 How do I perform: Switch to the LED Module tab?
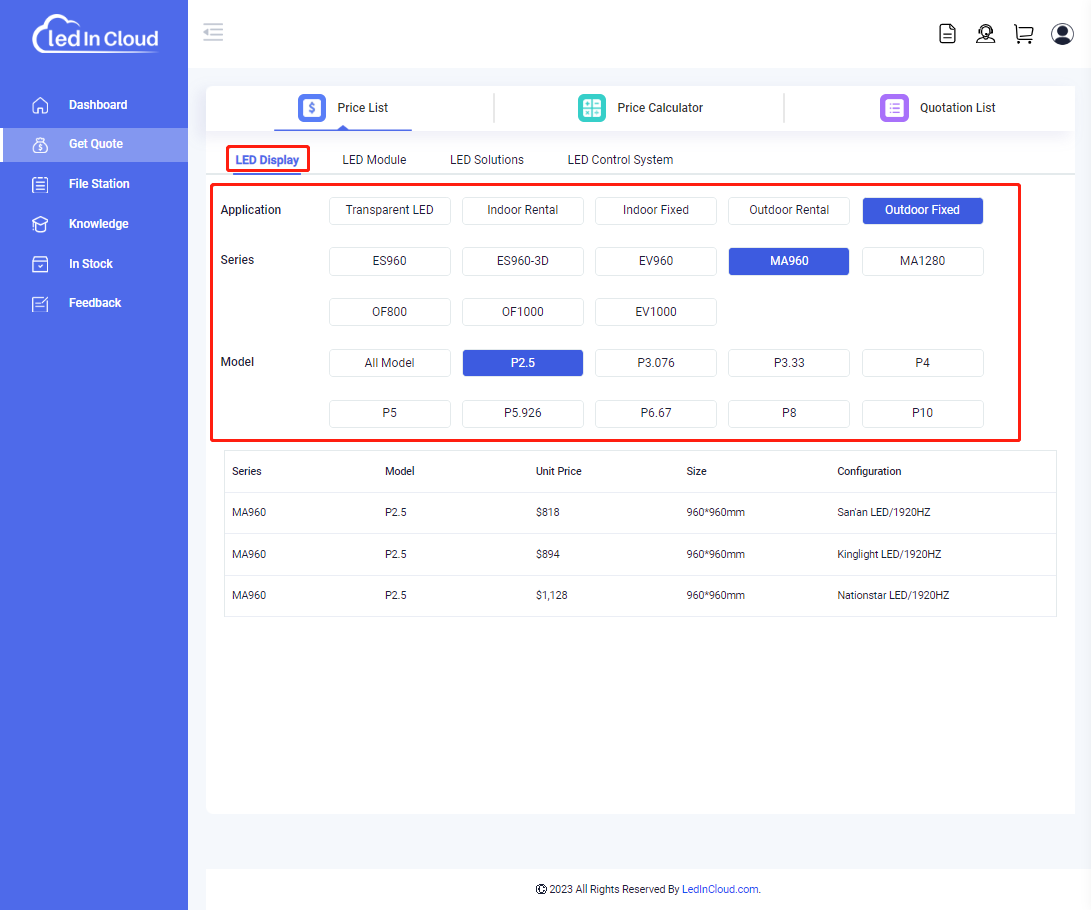[374, 160]
